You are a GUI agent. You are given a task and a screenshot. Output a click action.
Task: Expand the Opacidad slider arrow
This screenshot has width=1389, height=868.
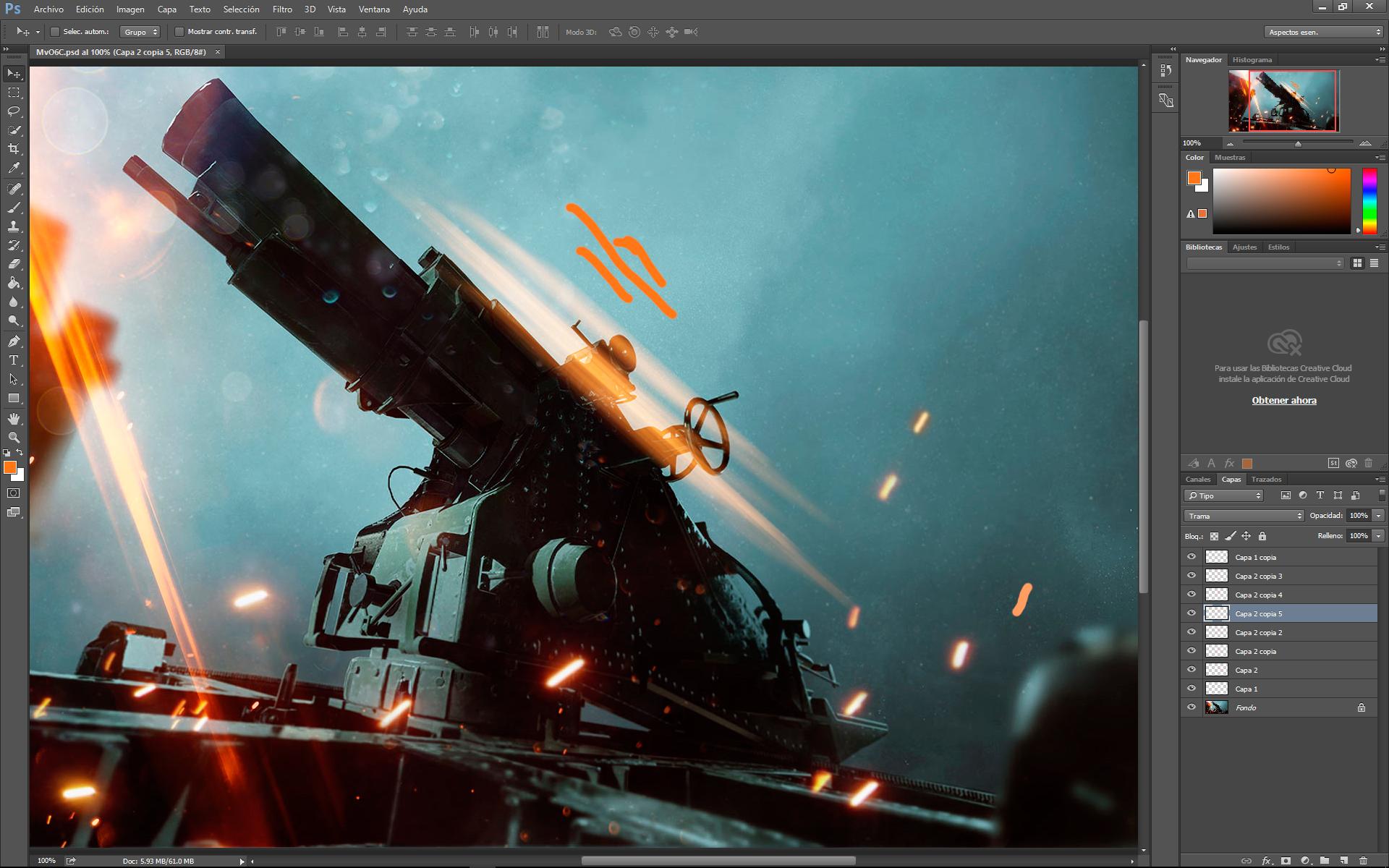click(x=1378, y=516)
